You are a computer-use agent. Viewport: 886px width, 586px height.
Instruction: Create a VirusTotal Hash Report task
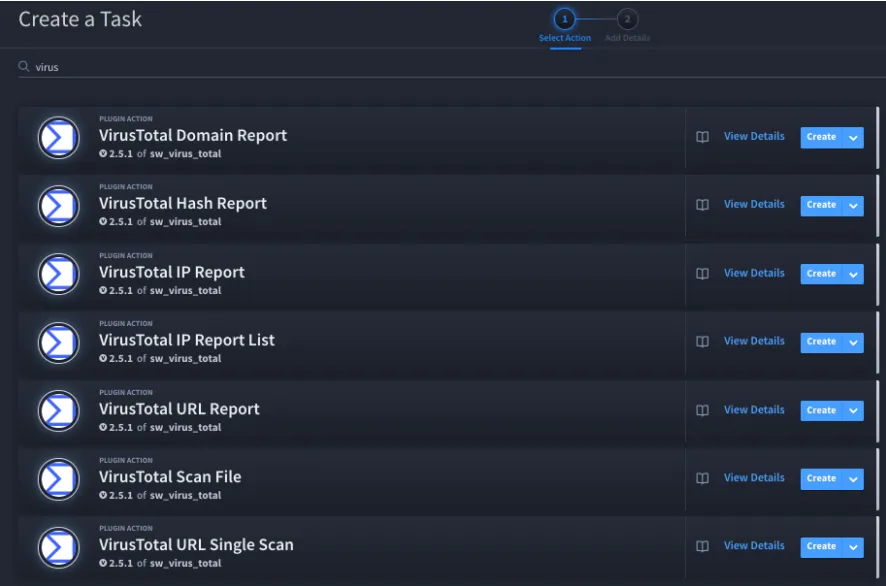point(822,206)
